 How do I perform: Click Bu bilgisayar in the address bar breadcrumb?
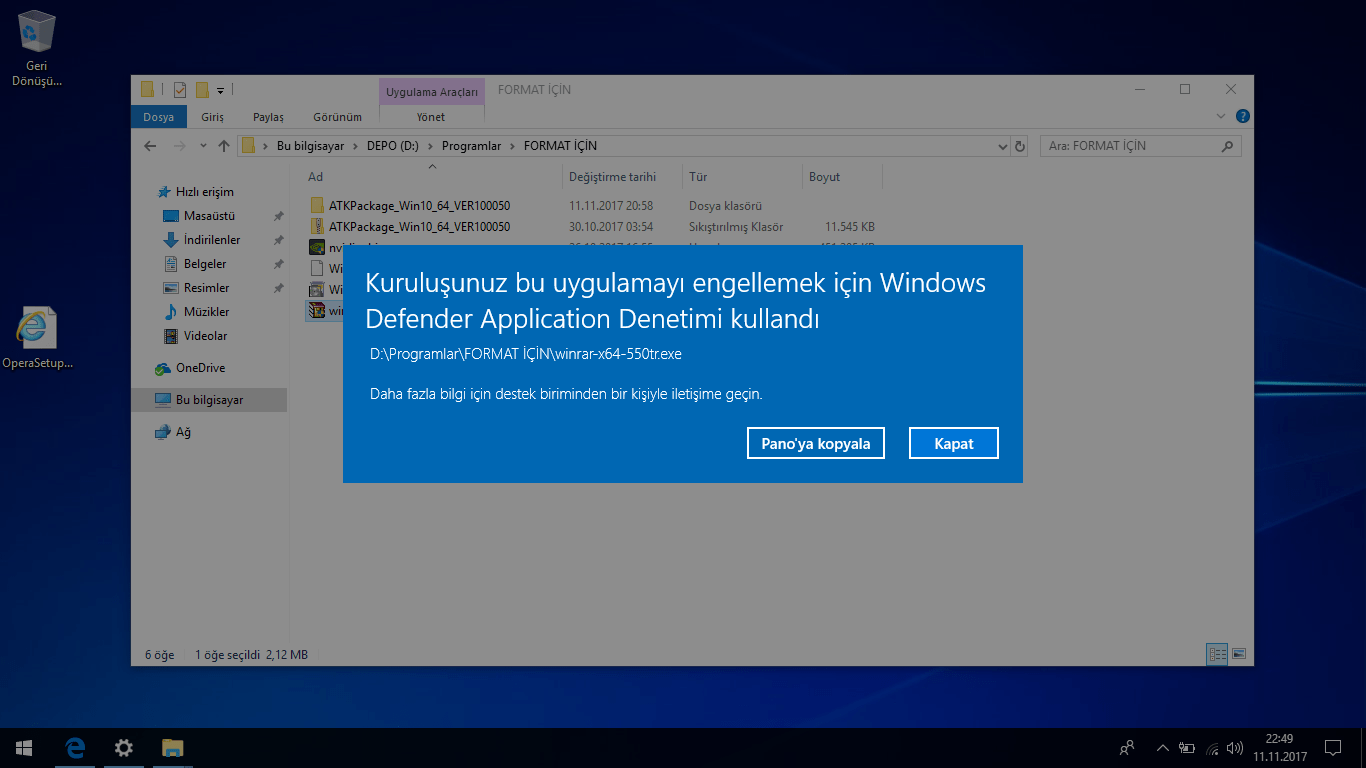[310, 146]
